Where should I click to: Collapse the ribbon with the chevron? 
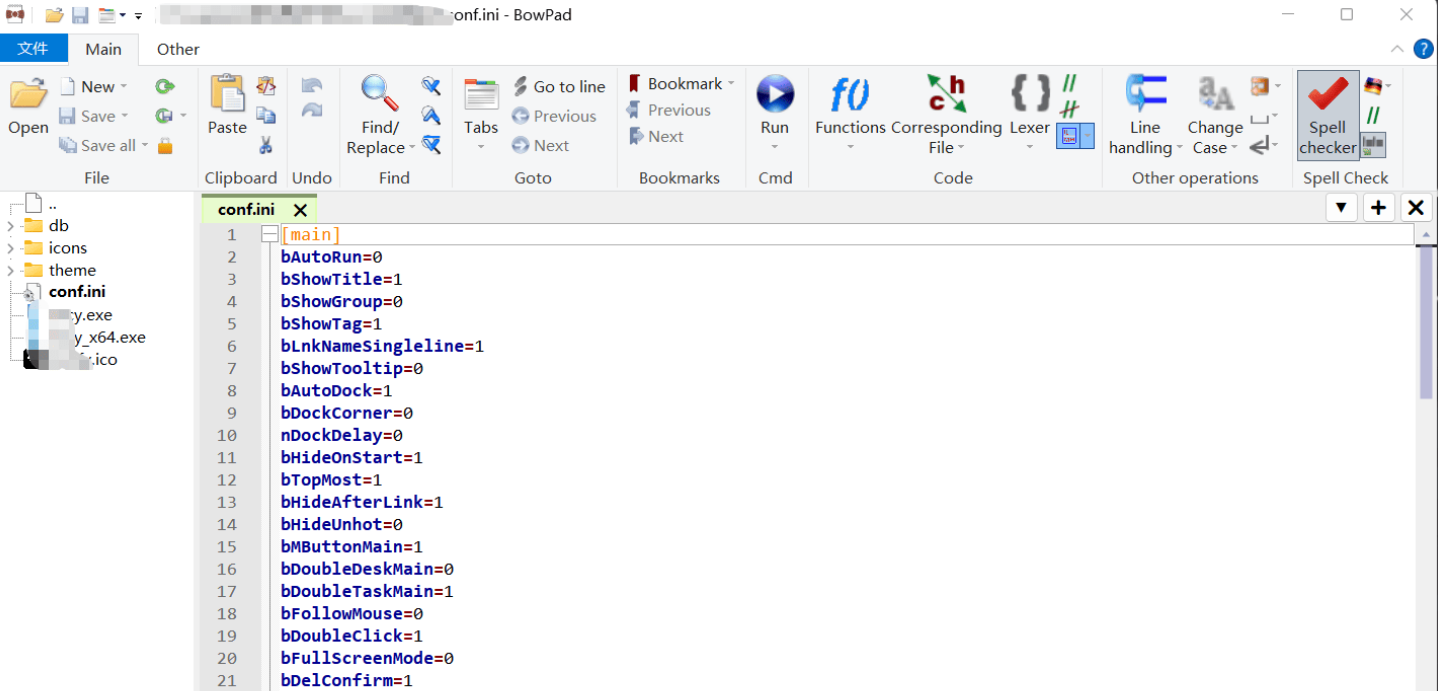coord(1397,49)
